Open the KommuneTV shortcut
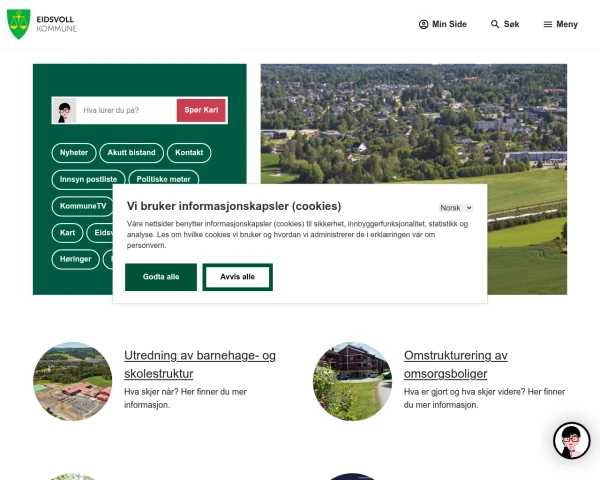600x480 pixels. click(83, 206)
